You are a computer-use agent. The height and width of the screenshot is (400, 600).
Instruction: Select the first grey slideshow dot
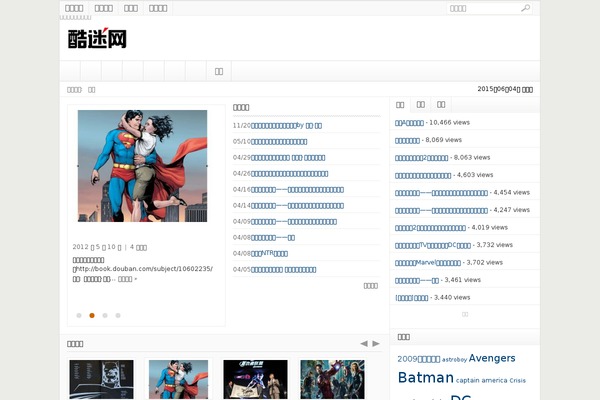[x=79, y=315]
